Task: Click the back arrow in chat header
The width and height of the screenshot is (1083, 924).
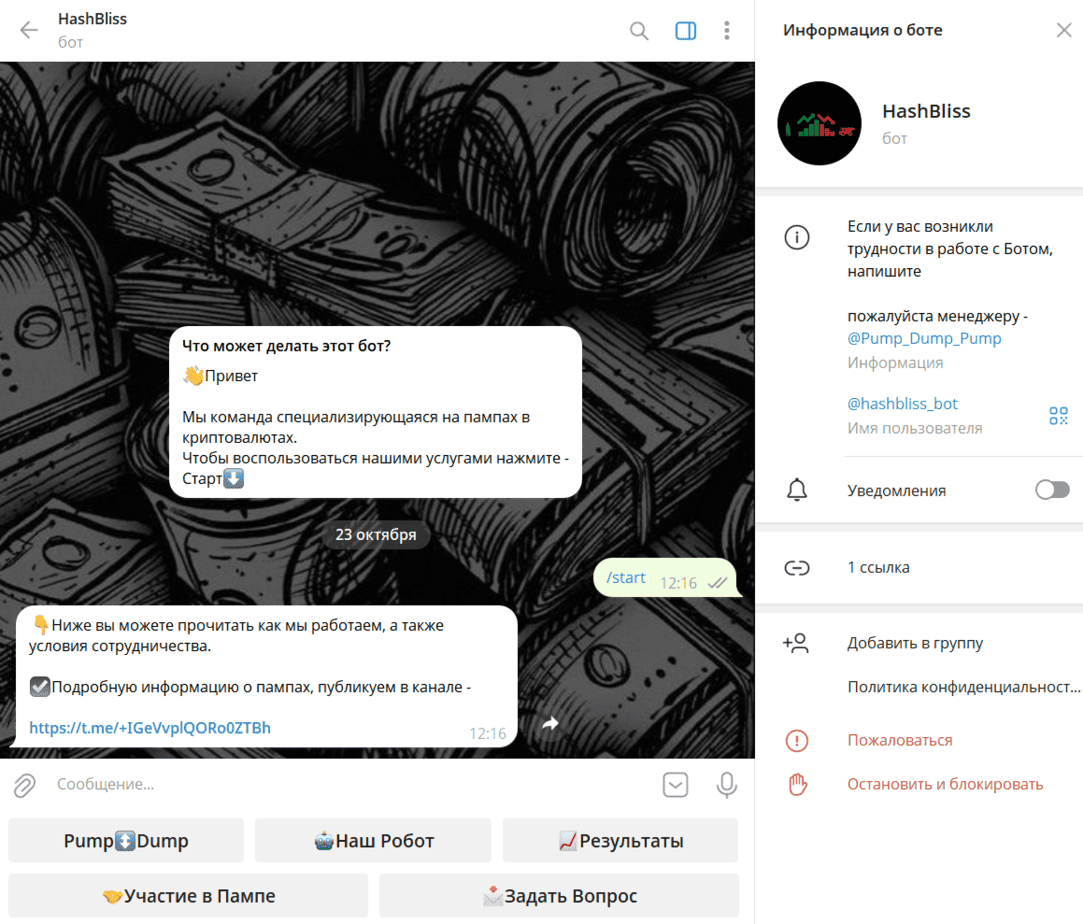Action: pos(29,30)
